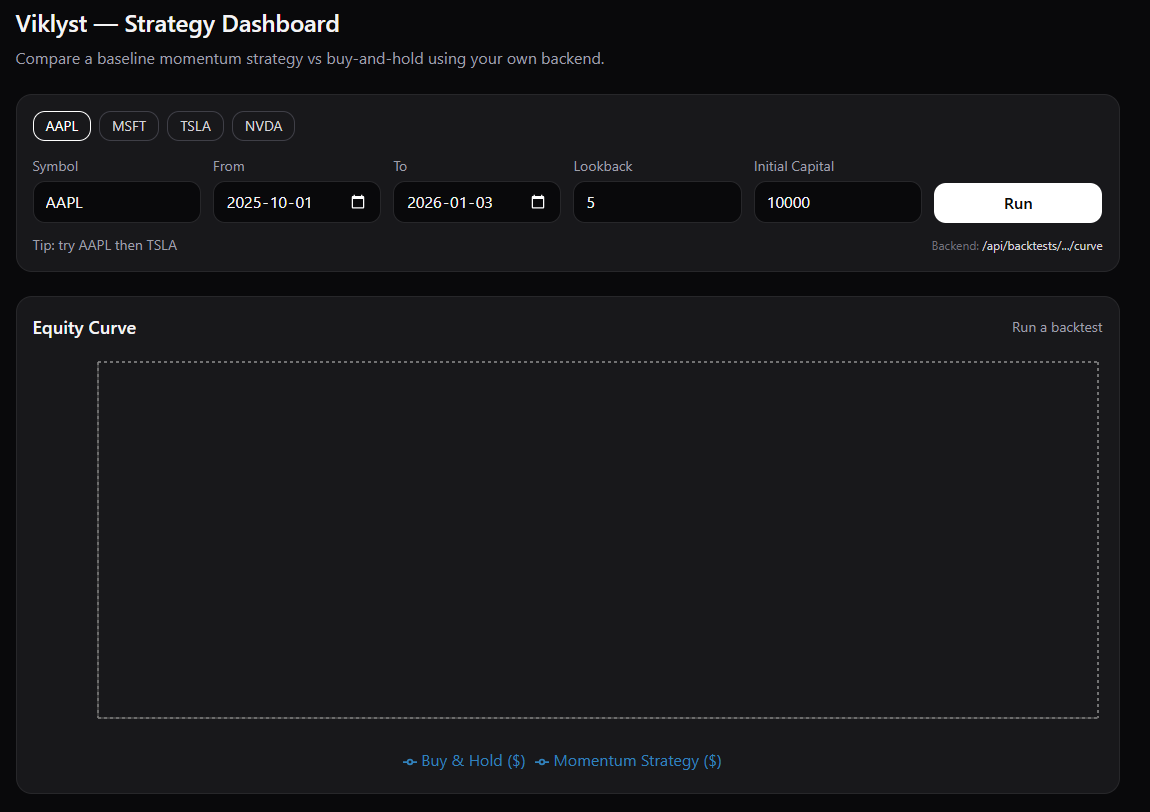1150x812 pixels.
Task: Open the From date calendar picker icon
Action: click(358, 202)
